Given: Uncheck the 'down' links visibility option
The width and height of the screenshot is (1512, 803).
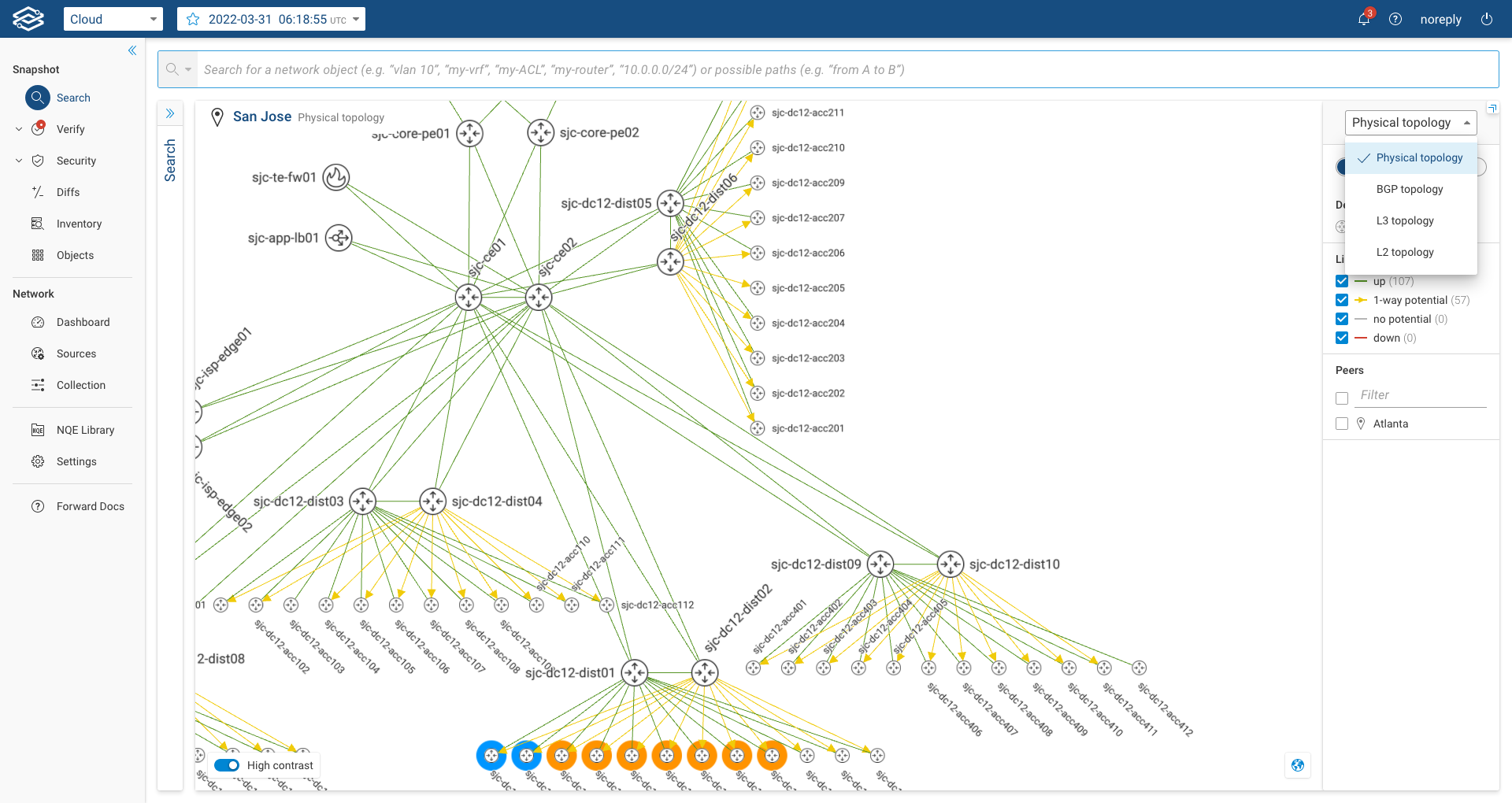Looking at the screenshot, I should (x=1342, y=338).
